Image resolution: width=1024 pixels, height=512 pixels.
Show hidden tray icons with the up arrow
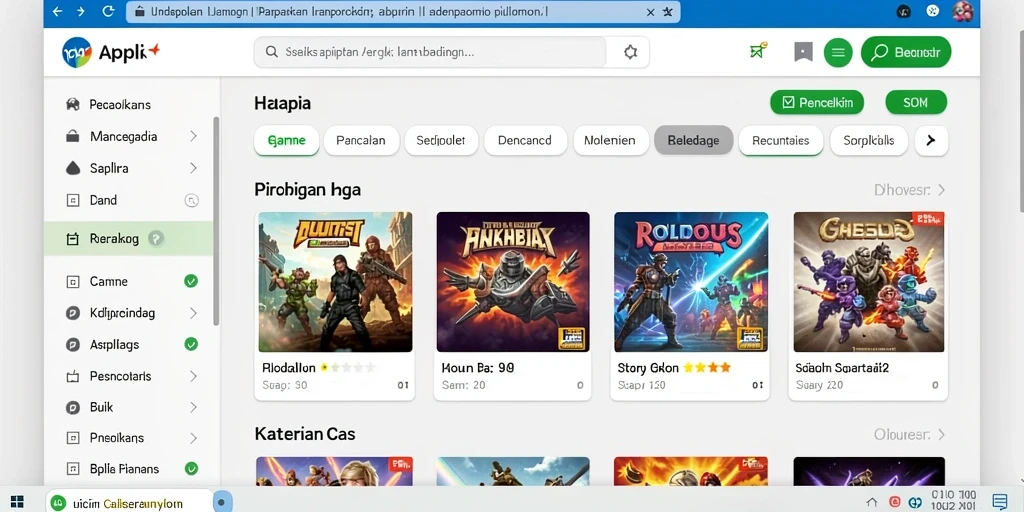click(871, 502)
